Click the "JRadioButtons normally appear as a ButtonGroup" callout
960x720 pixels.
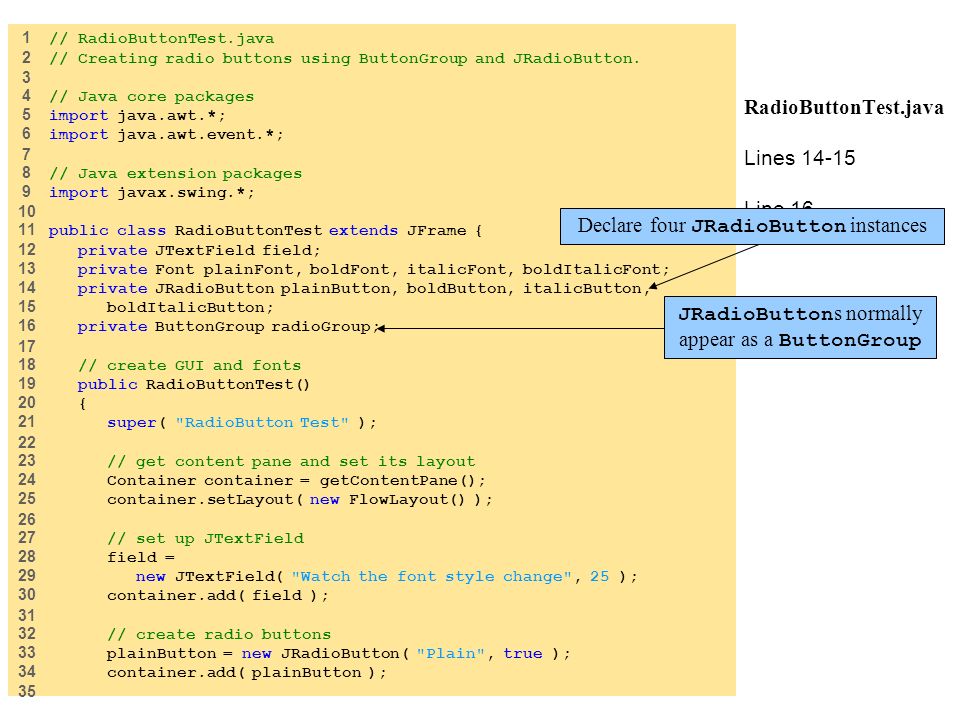click(x=800, y=328)
